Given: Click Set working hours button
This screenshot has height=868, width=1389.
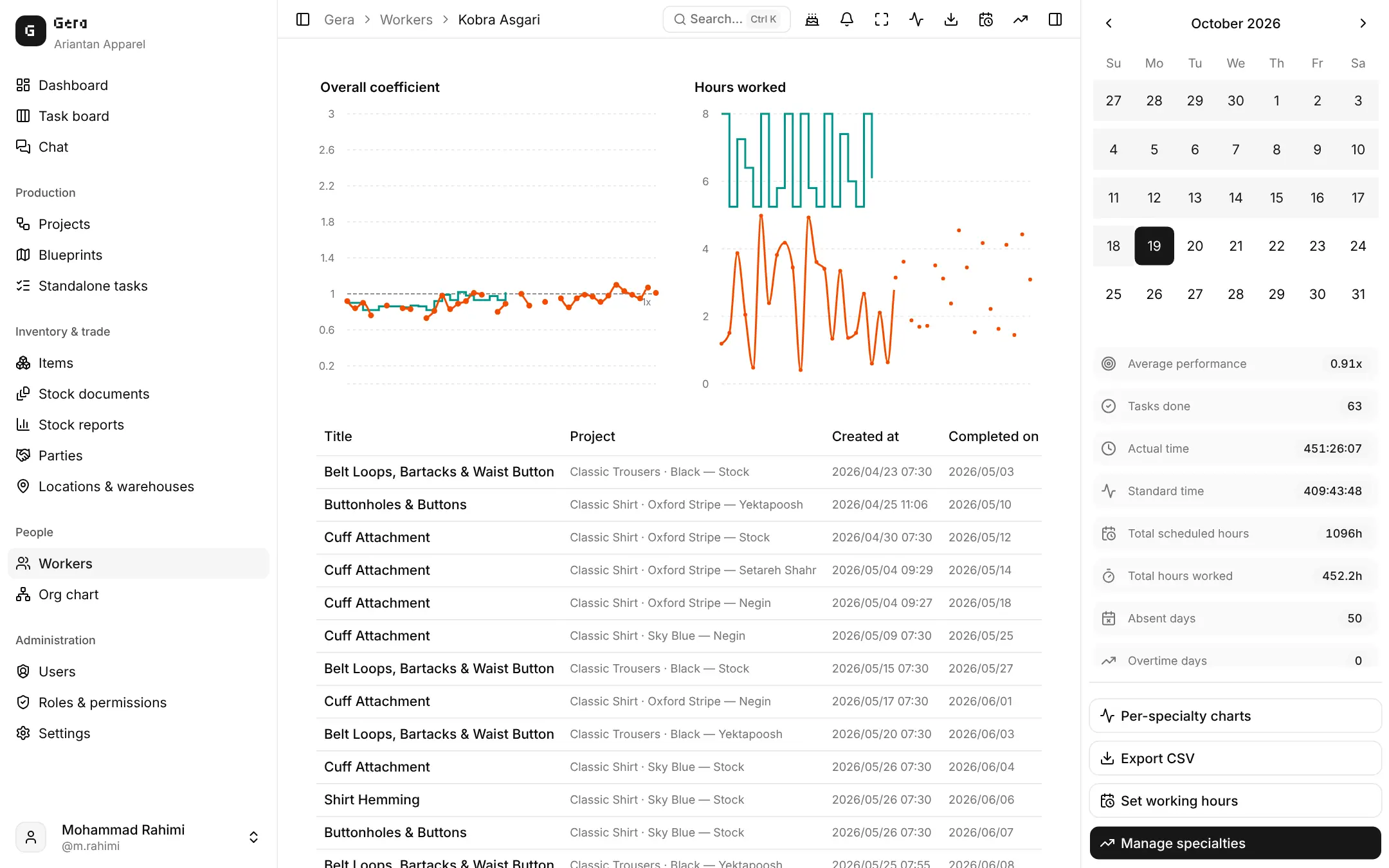Looking at the screenshot, I should point(1235,800).
